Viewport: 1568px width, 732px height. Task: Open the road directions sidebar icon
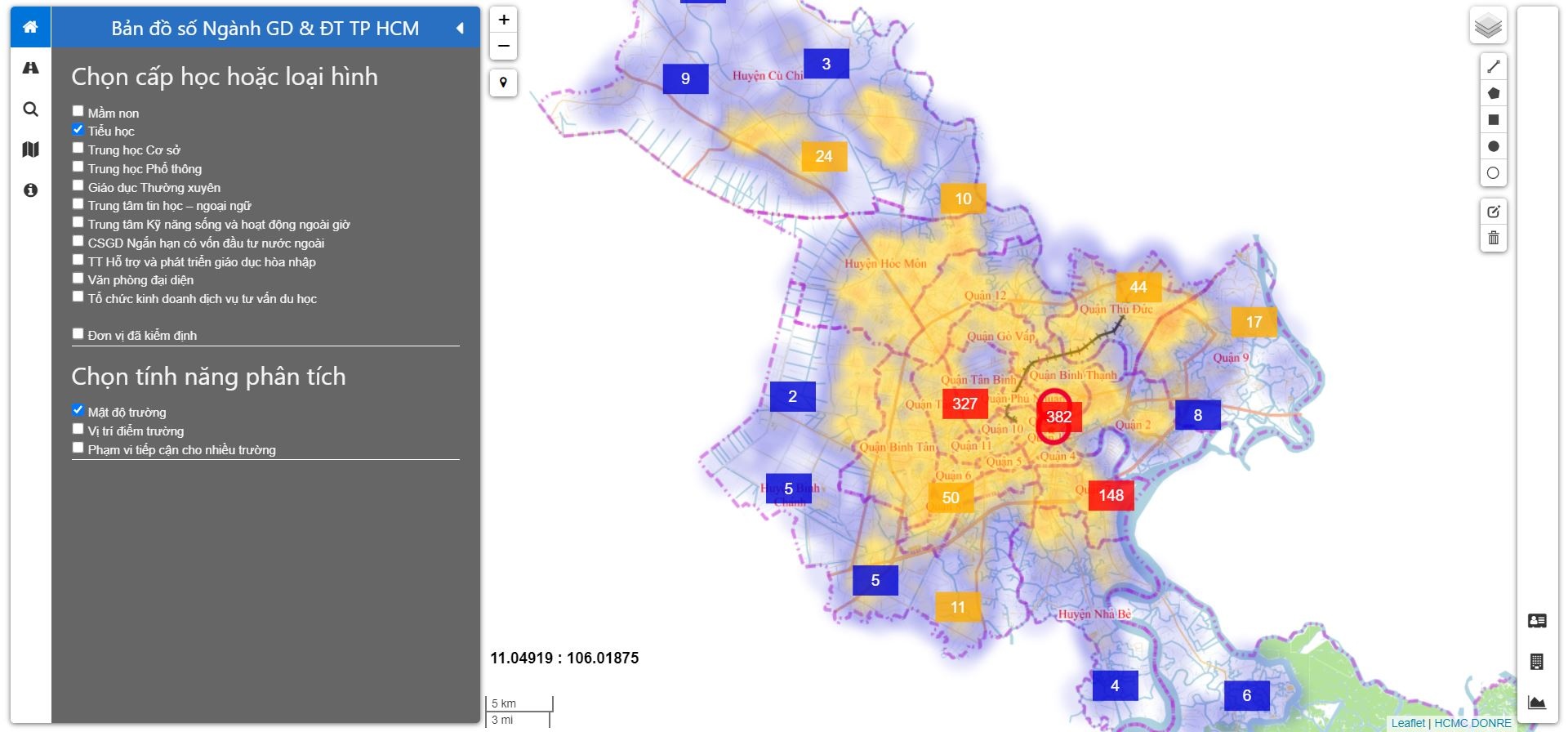tap(30, 68)
